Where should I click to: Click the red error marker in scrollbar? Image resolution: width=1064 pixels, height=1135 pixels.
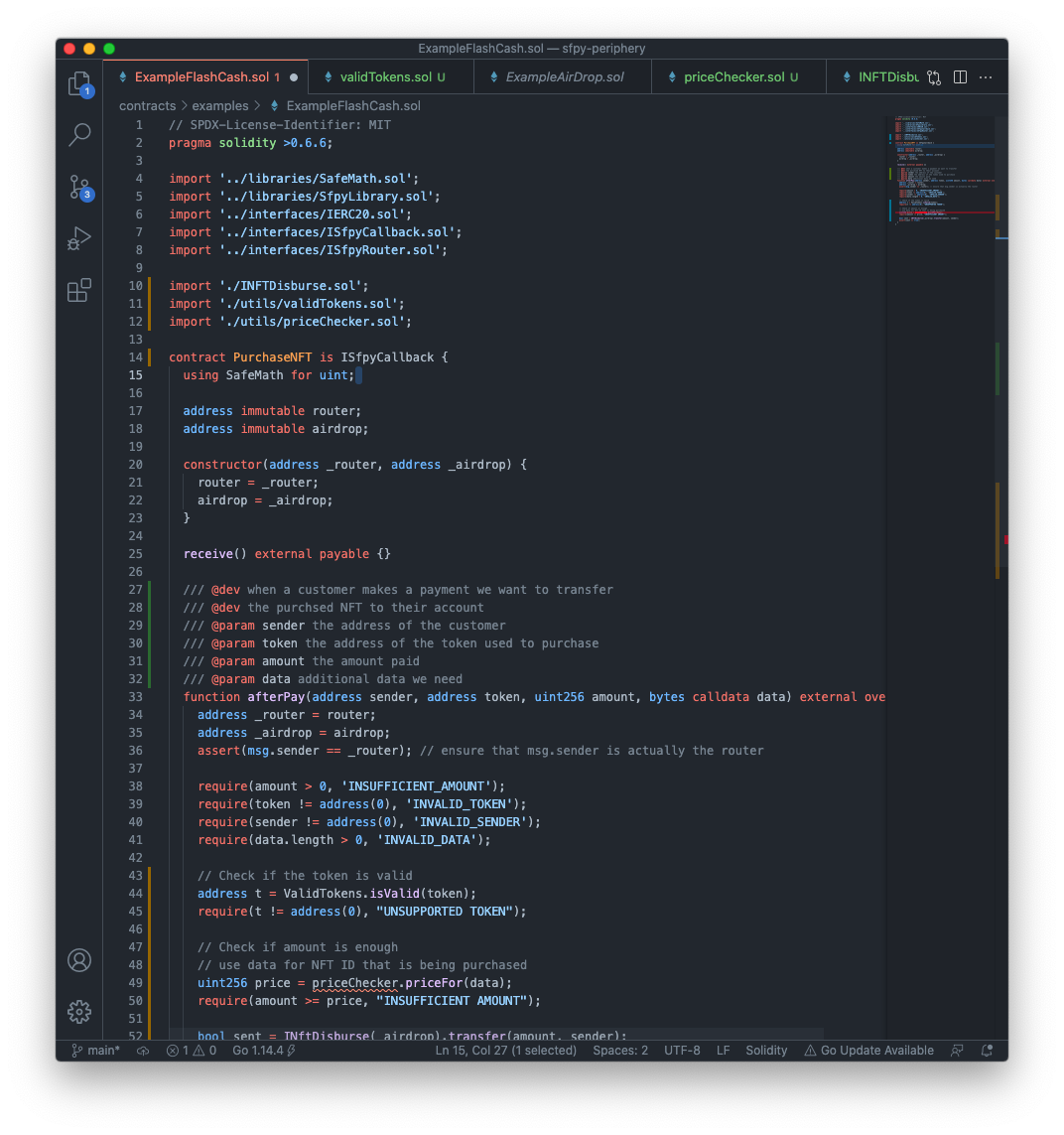tap(1006, 539)
